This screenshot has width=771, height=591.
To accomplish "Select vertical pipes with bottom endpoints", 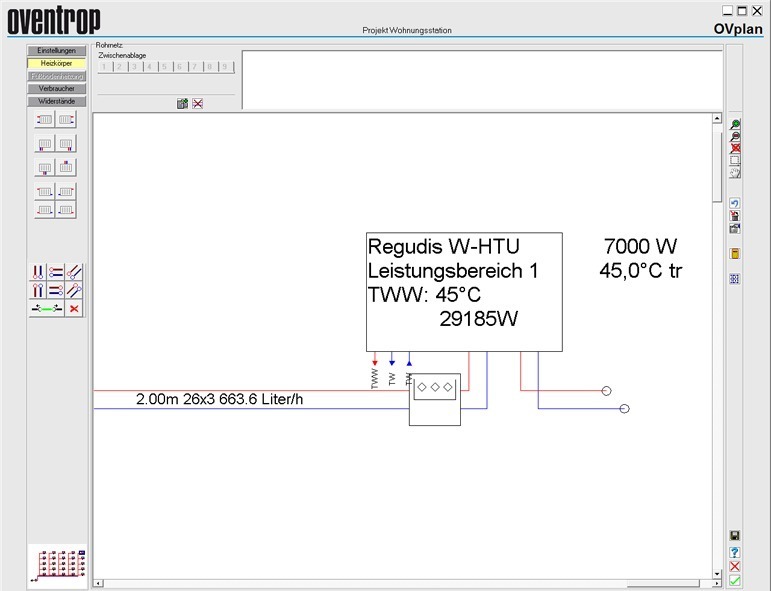I will click(38, 272).
